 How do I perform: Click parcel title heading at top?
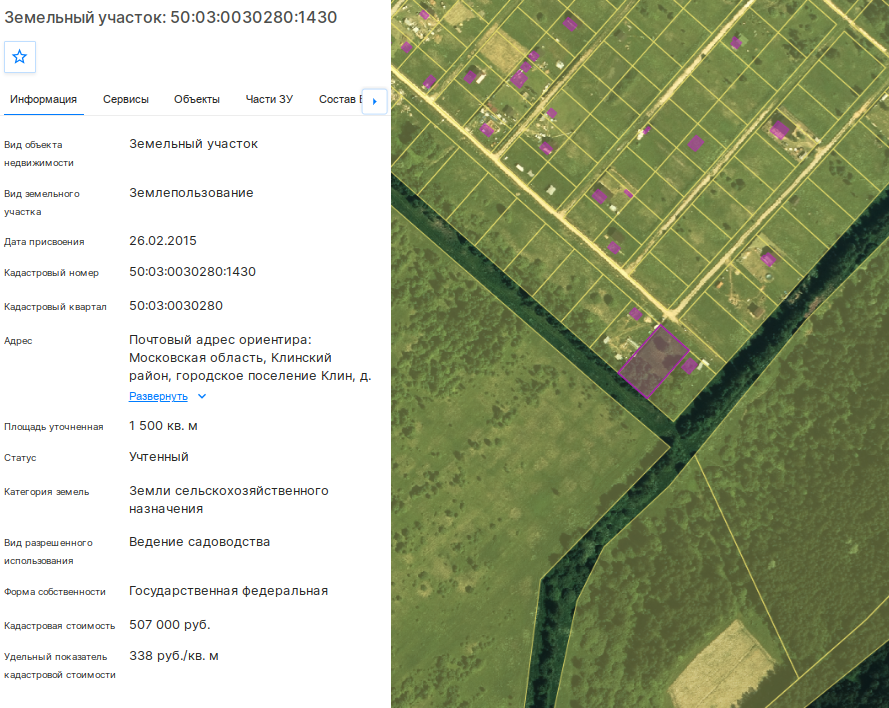171,17
